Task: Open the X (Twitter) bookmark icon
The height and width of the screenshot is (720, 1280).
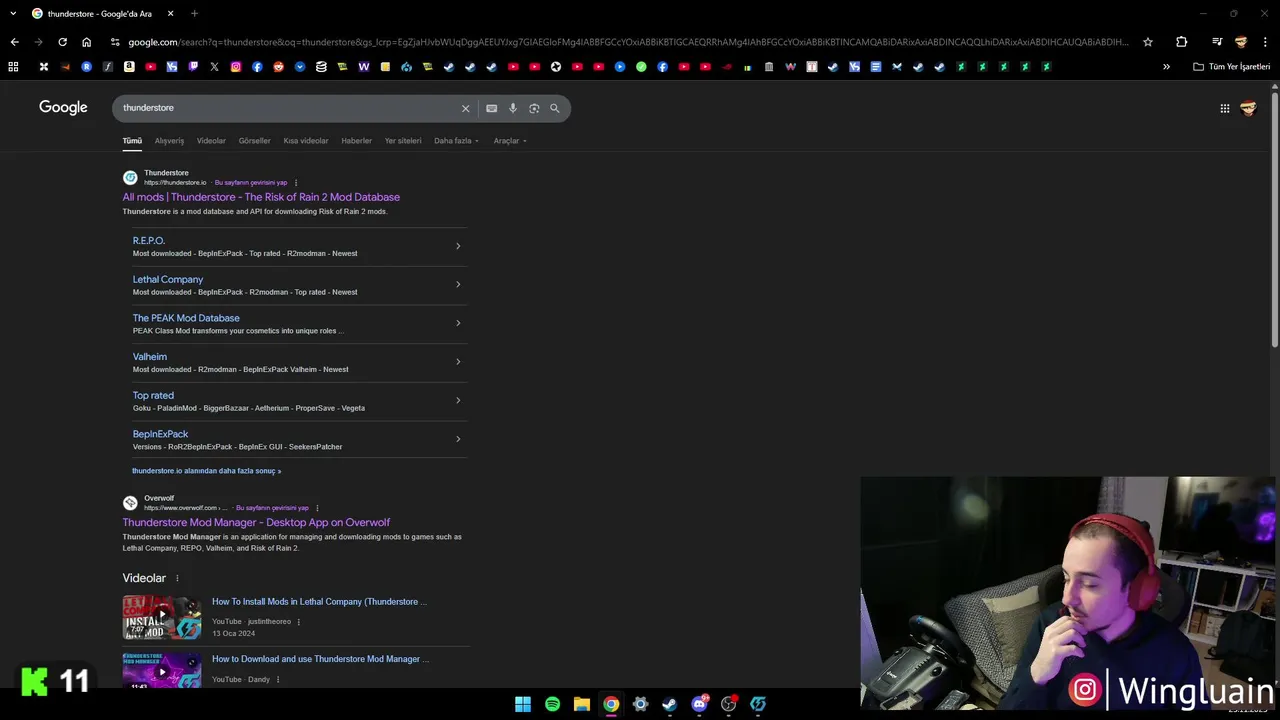Action: pos(214,67)
